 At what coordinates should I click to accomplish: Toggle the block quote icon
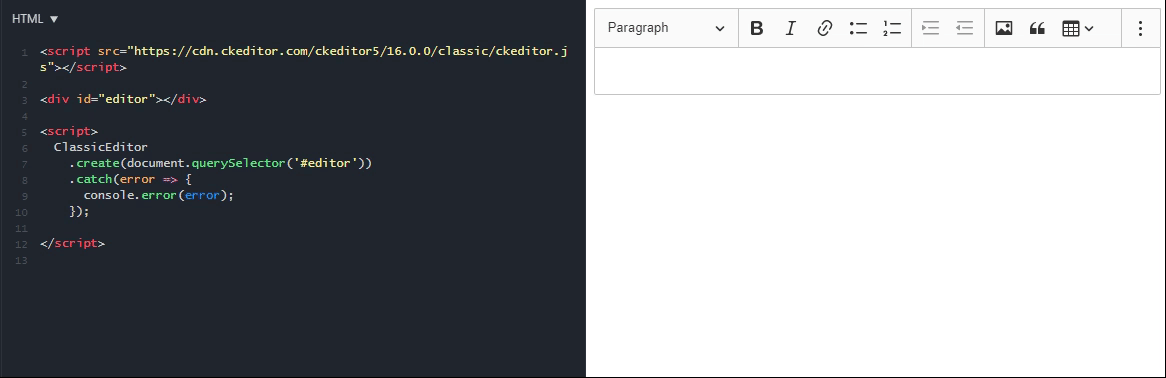pos(1037,28)
